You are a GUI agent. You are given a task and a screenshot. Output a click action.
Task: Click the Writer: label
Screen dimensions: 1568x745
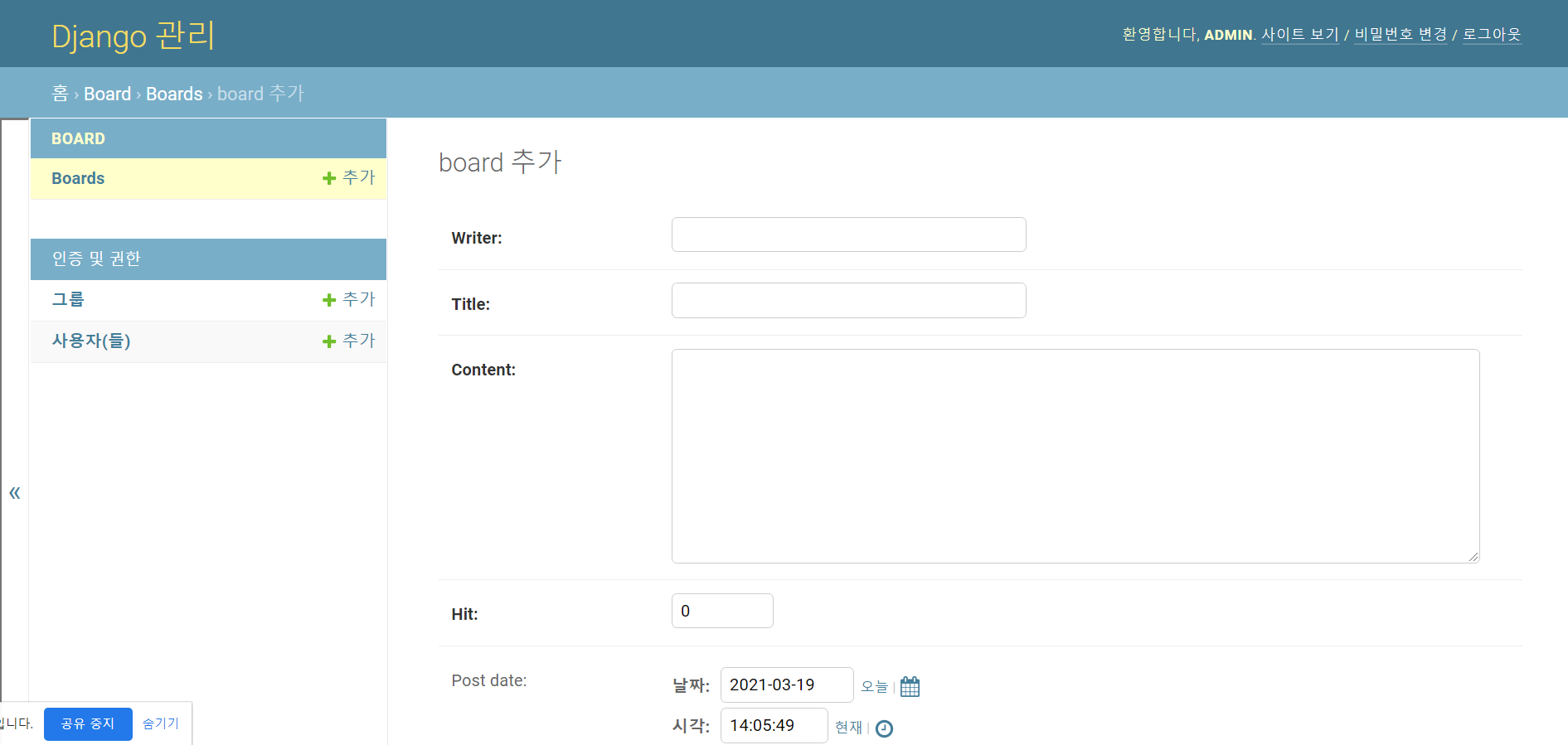477,238
